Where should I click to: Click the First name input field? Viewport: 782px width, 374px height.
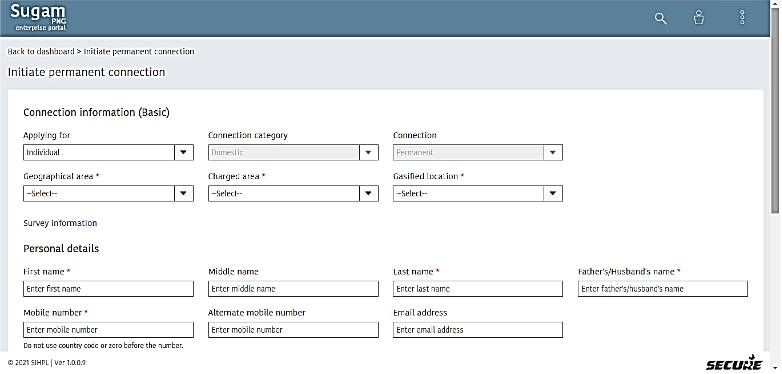pos(108,289)
